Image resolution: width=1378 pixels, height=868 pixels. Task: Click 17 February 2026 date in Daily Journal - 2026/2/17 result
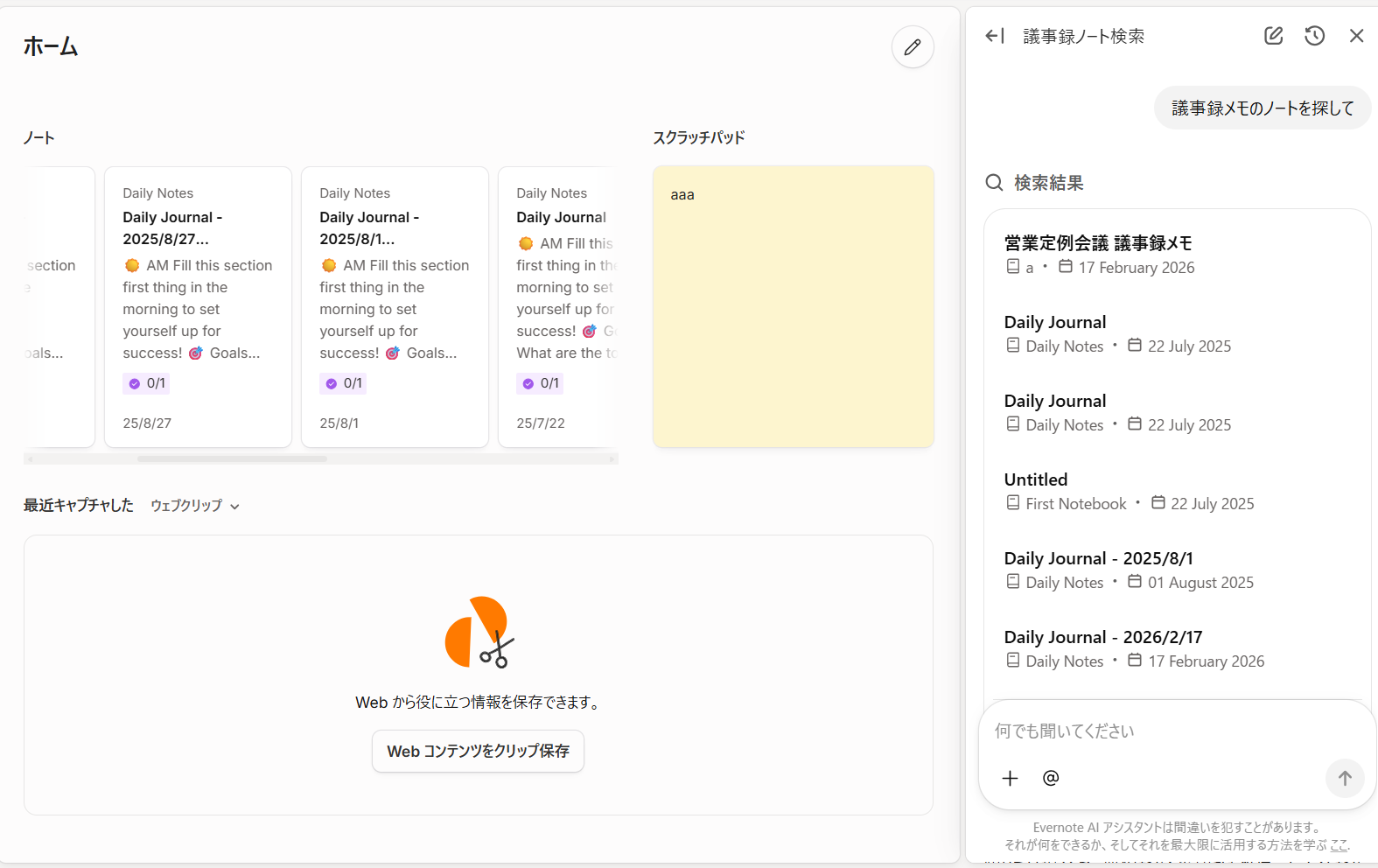[x=1207, y=661]
